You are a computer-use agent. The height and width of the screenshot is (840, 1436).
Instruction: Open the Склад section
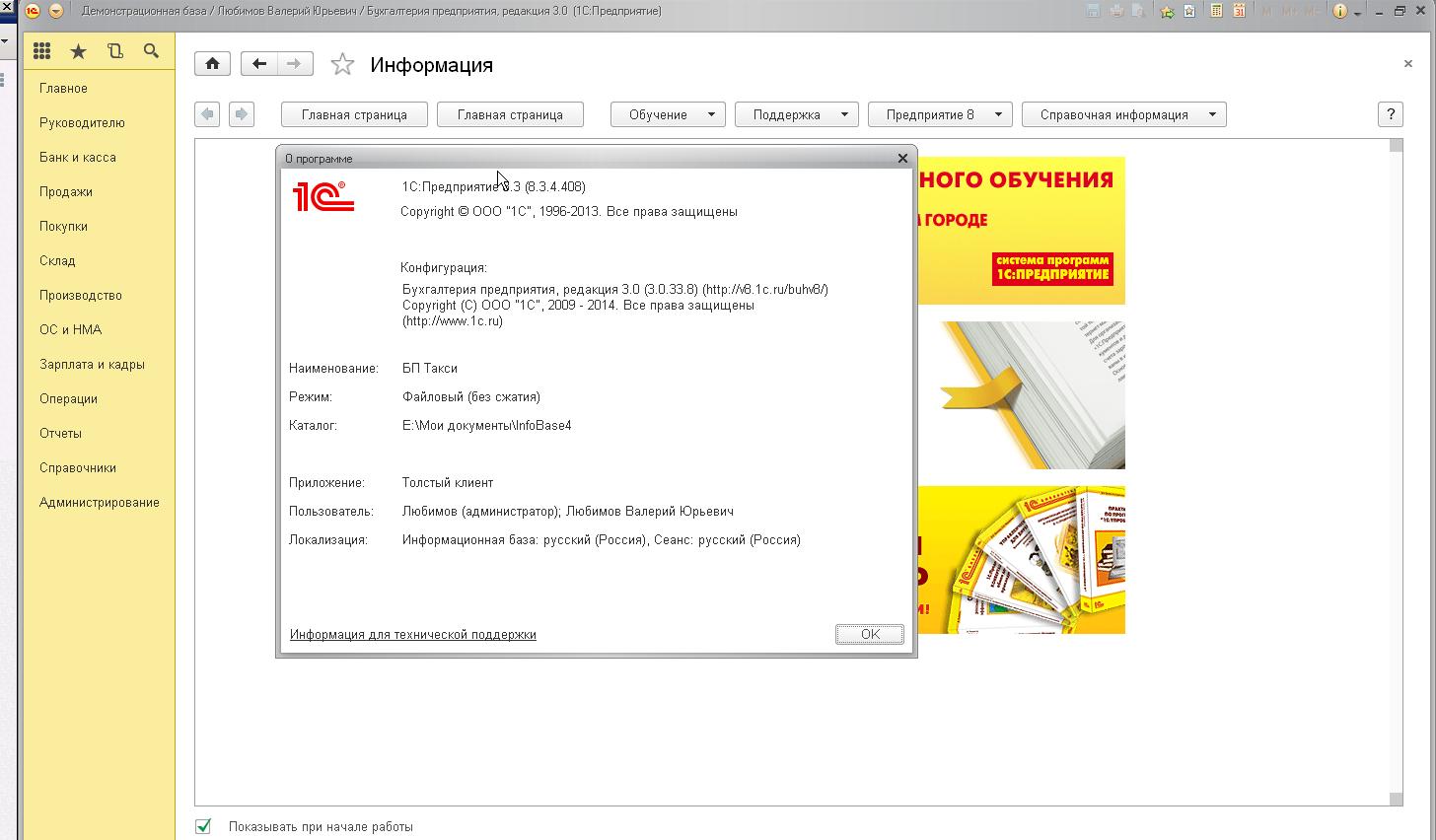click(x=57, y=260)
